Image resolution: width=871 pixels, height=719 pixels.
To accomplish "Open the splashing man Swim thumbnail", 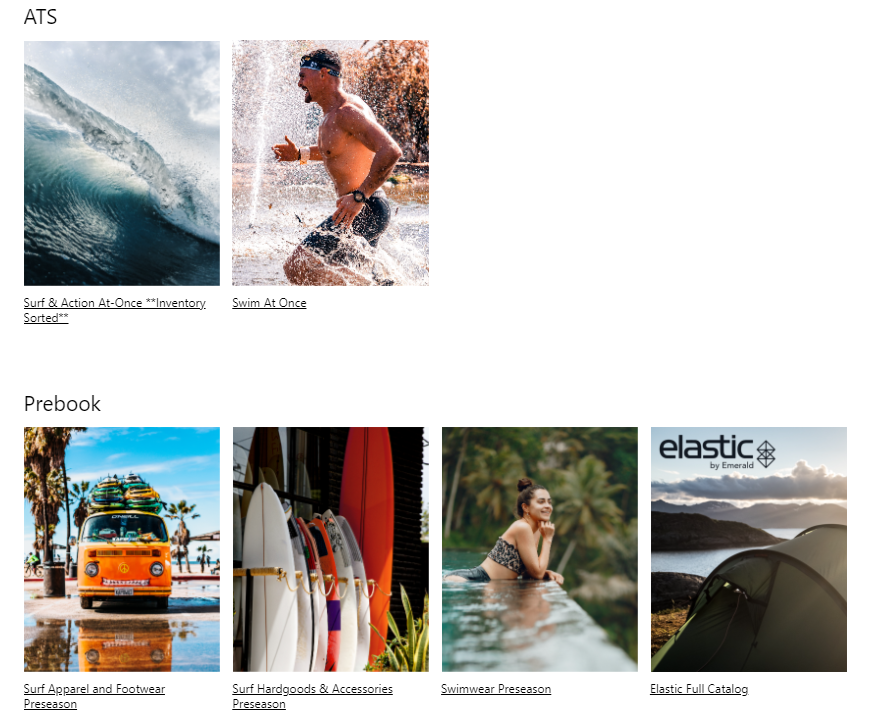I will (x=331, y=163).
